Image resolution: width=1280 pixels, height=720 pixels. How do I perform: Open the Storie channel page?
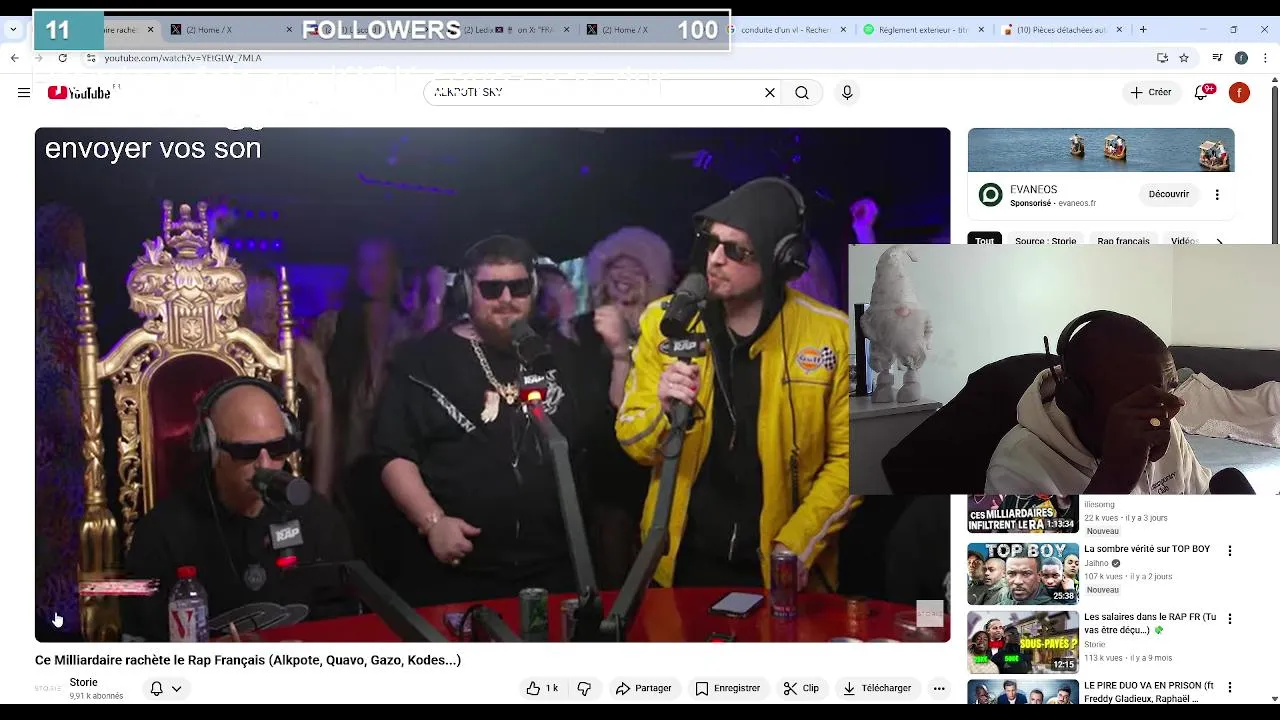[x=83, y=682]
